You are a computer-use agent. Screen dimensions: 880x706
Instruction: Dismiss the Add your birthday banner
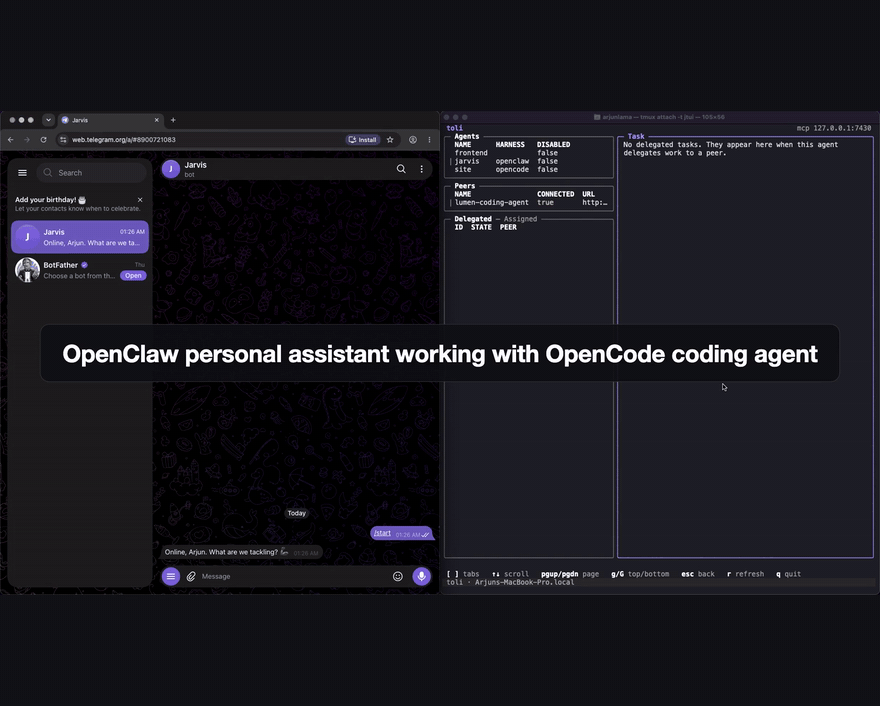coord(140,200)
